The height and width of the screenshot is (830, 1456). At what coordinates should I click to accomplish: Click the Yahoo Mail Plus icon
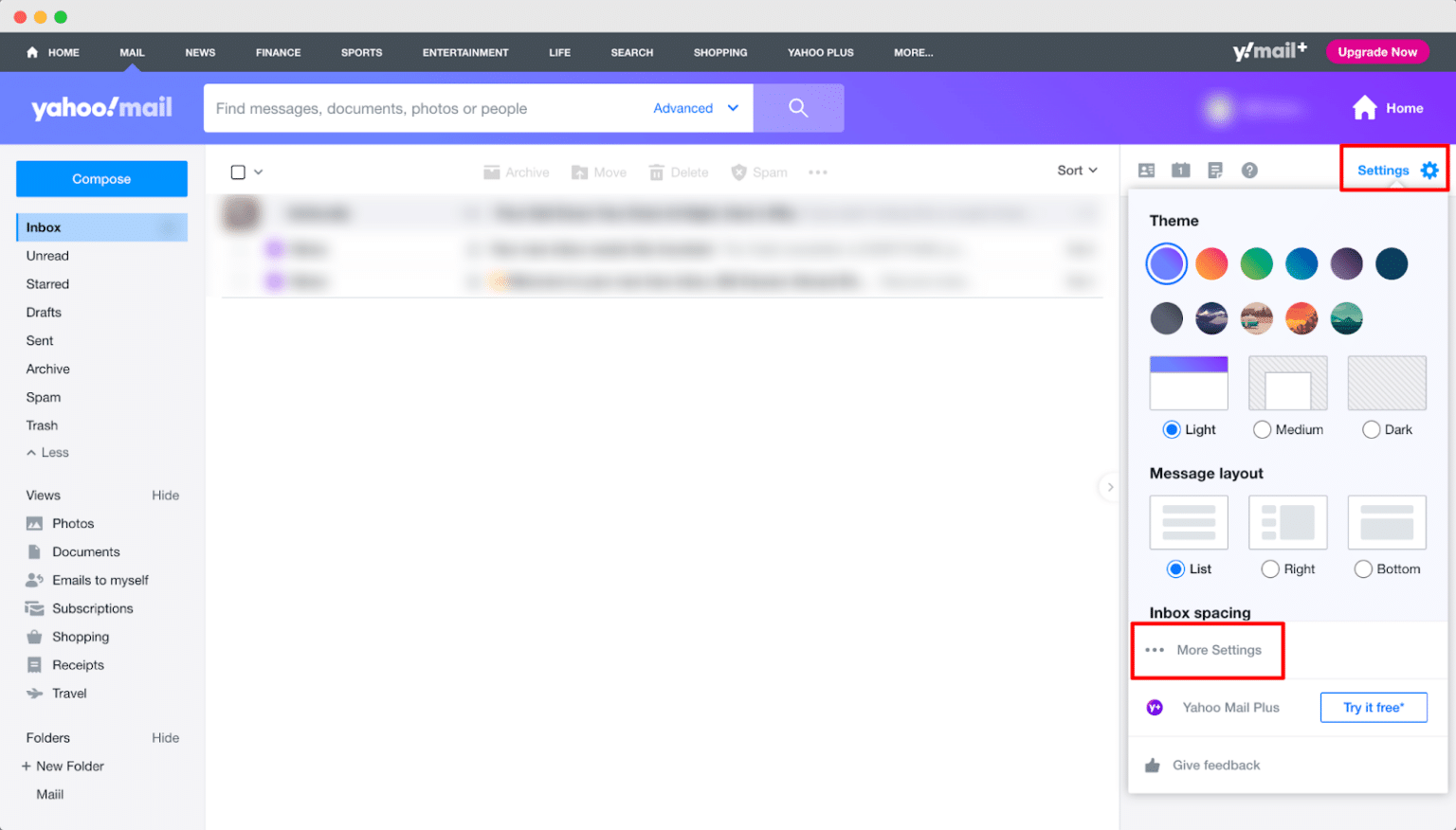coord(1155,707)
